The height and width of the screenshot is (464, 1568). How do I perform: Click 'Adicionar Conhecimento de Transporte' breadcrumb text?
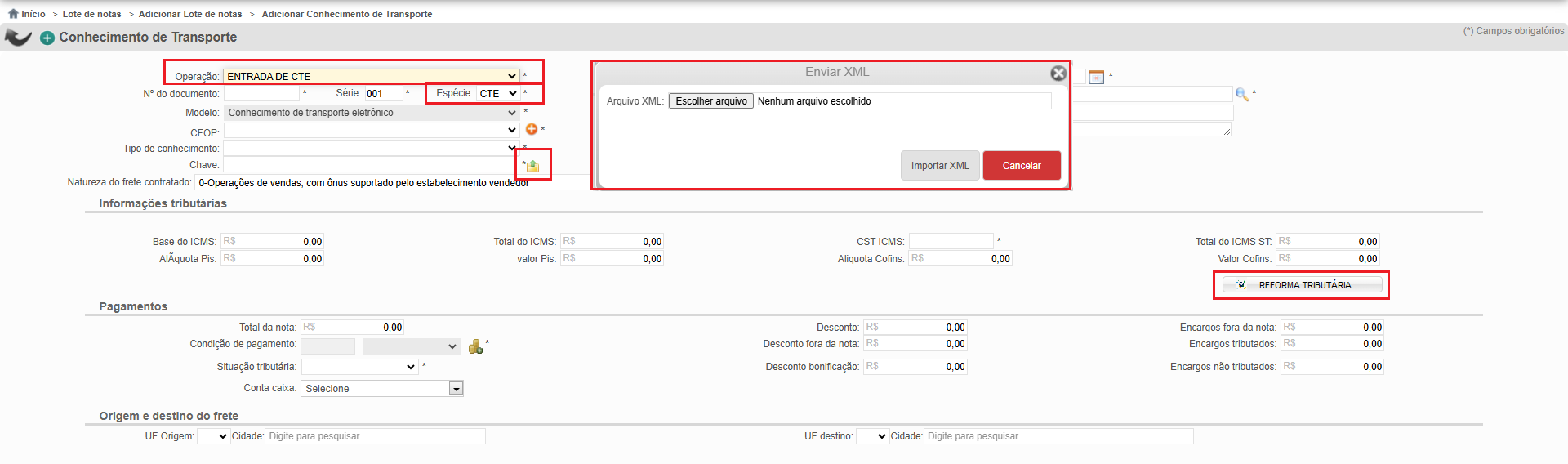point(347,14)
